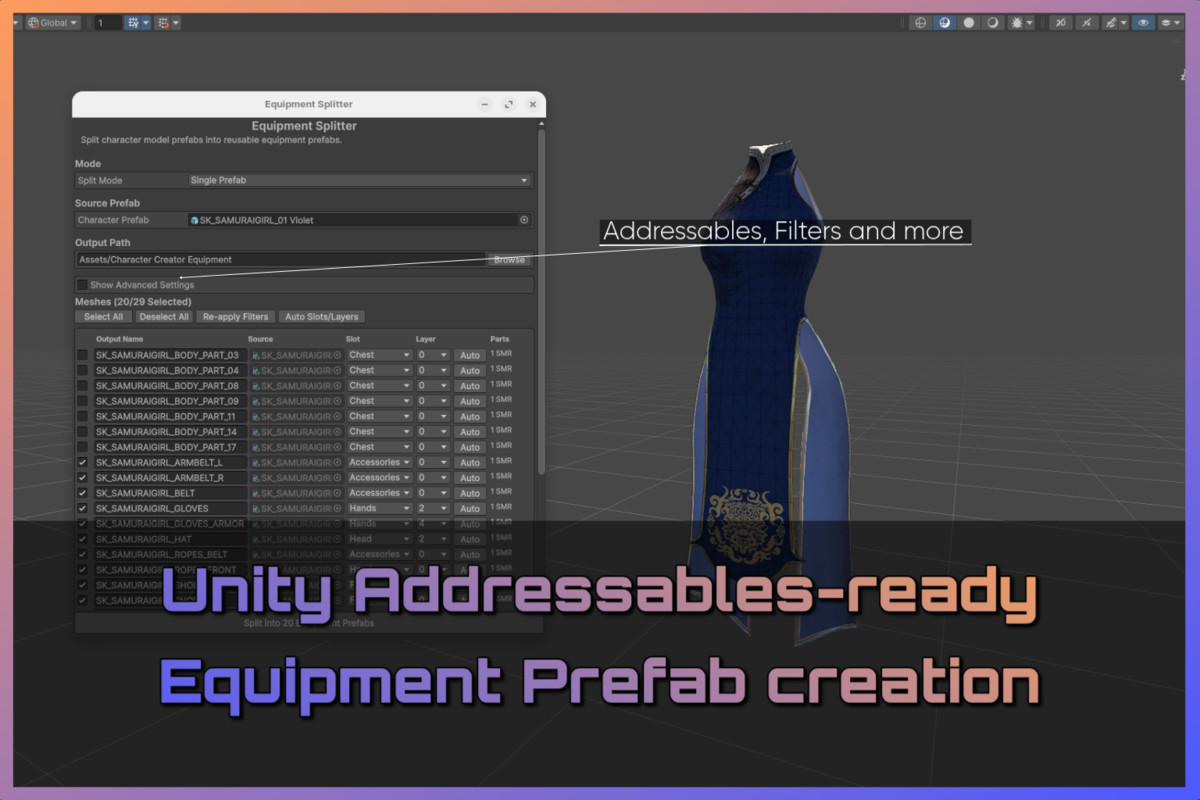
Task: Check the BODY_PART_03 mesh checkbox
Action: click(83, 355)
